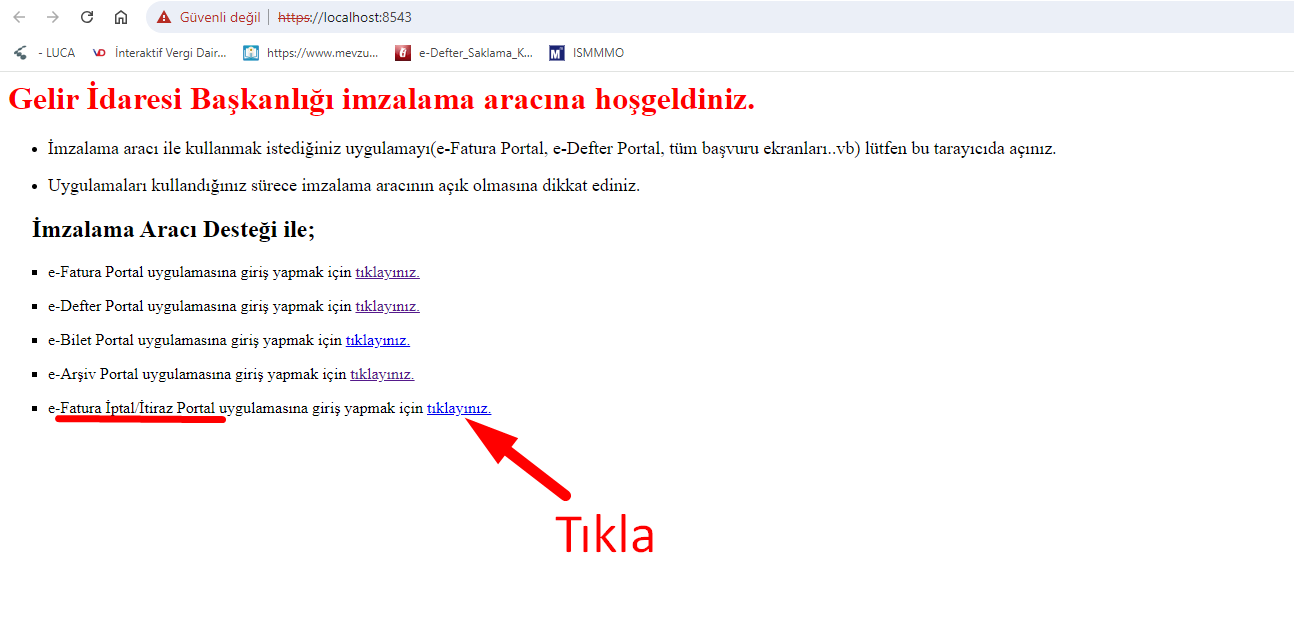Click 'tıklayınız' link for e-Fatura Portal
Screen dimensions: 1294x623
[x=387, y=272]
